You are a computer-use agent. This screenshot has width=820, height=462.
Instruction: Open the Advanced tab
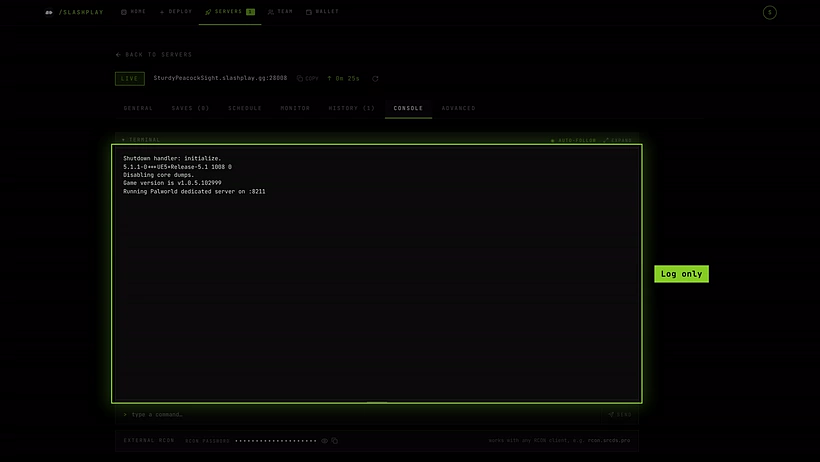[458, 108]
